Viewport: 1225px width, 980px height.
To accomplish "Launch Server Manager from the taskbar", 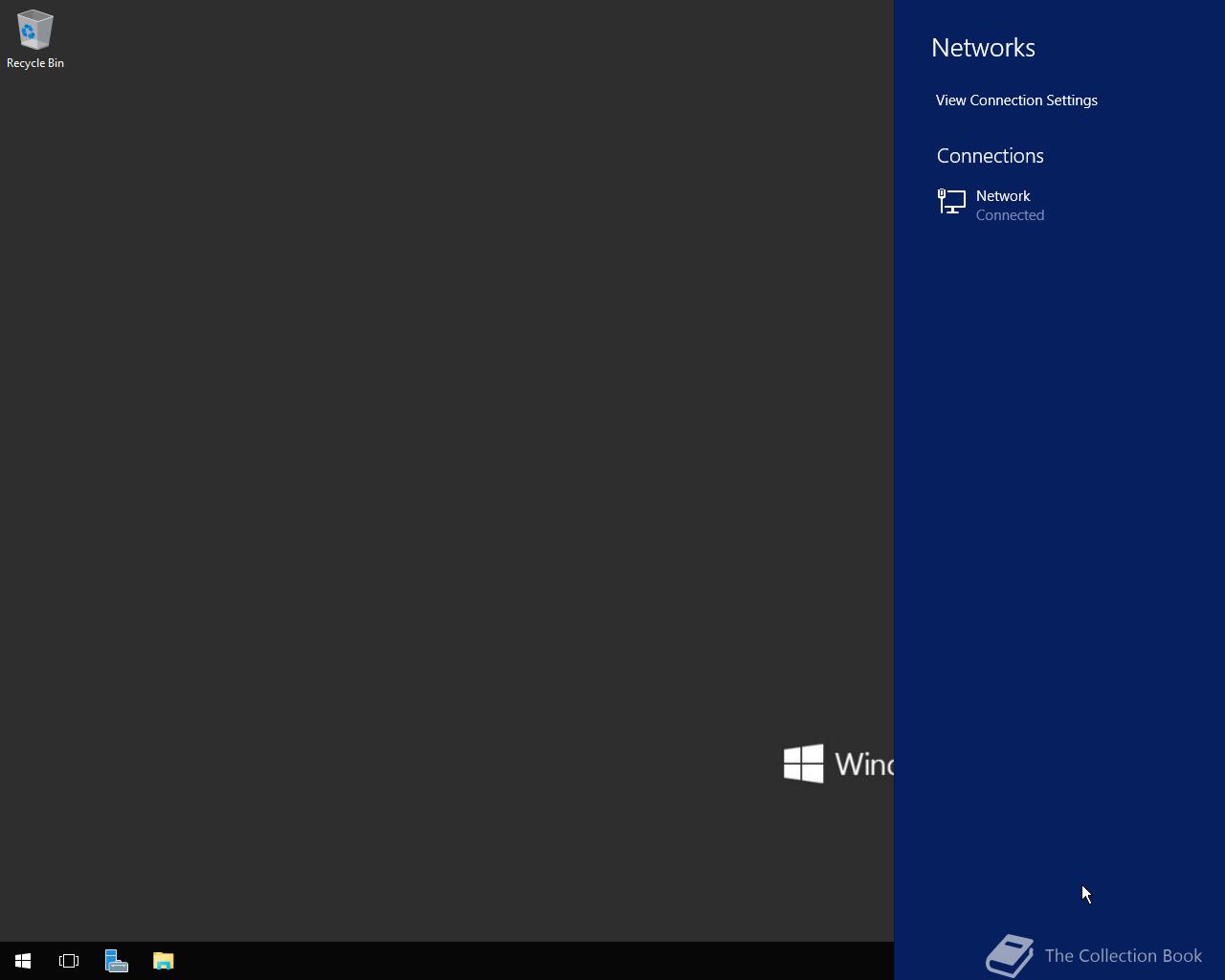I will tap(116, 961).
